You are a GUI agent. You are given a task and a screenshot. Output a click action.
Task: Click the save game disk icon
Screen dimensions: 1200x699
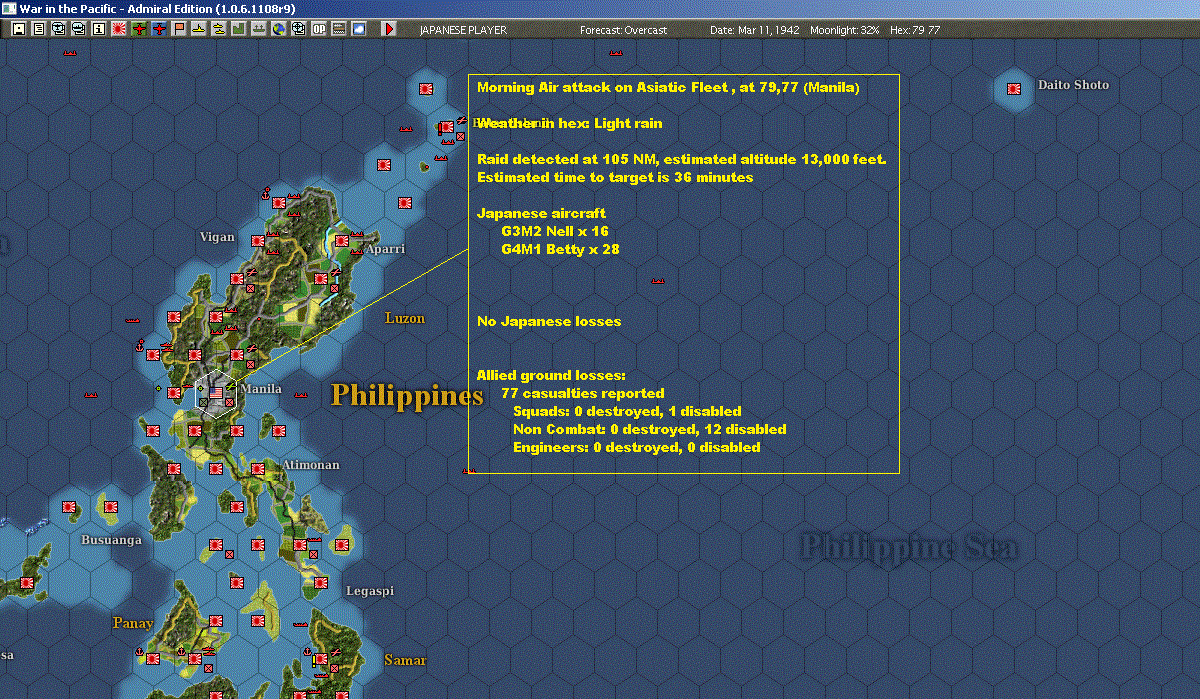(x=18, y=29)
